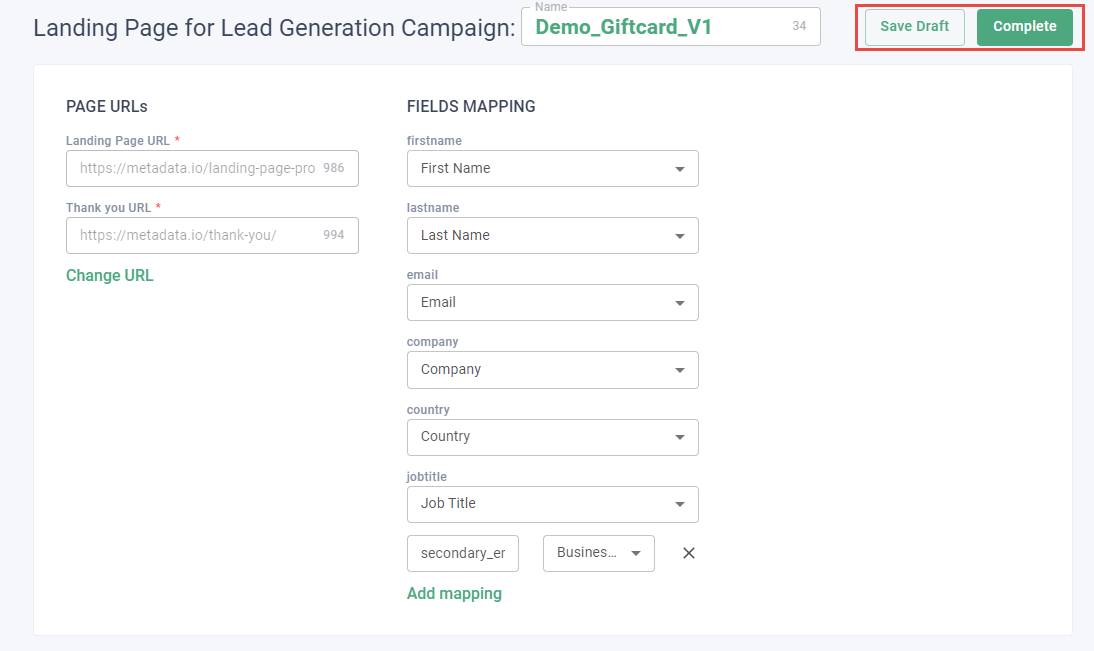Remove the secondary_er custom mapping row
The width and height of the screenshot is (1094, 651).
pos(688,553)
